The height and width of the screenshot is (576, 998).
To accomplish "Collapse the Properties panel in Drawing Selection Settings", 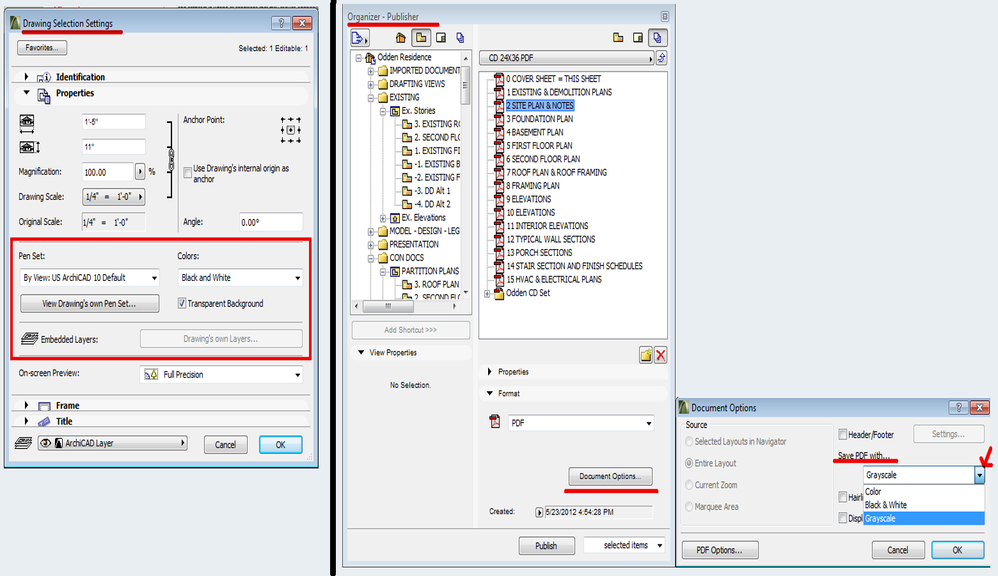I will coord(26,93).
